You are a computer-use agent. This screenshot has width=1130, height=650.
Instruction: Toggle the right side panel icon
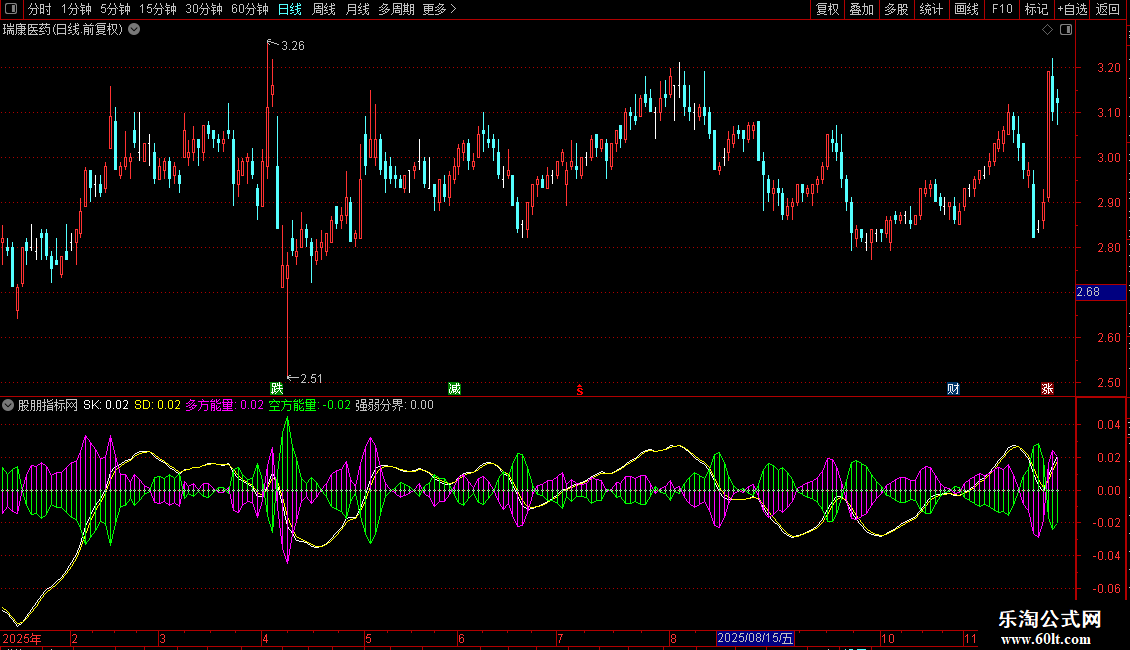pyautogui.click(x=1066, y=30)
